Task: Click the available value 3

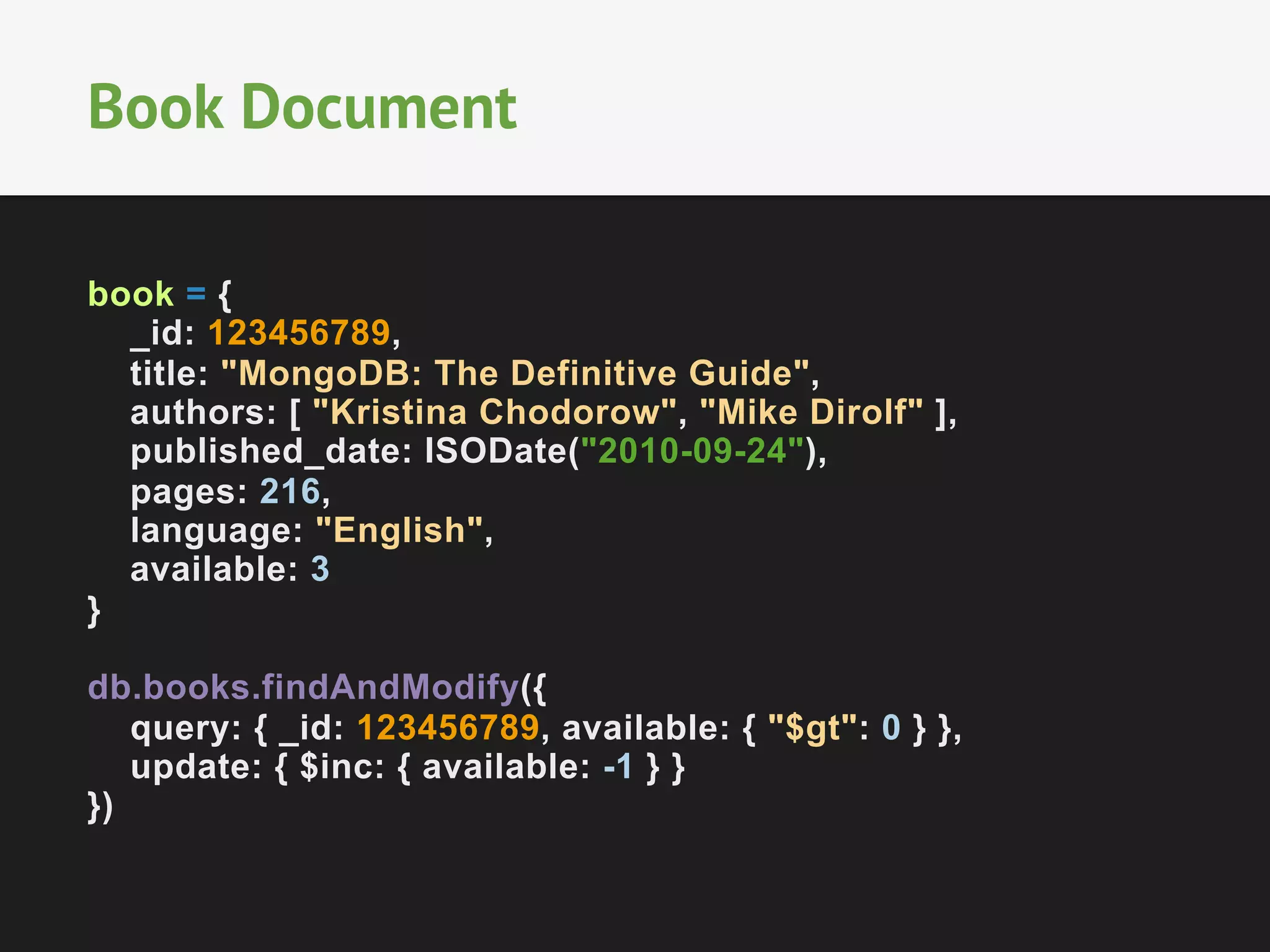Action: tap(320, 569)
